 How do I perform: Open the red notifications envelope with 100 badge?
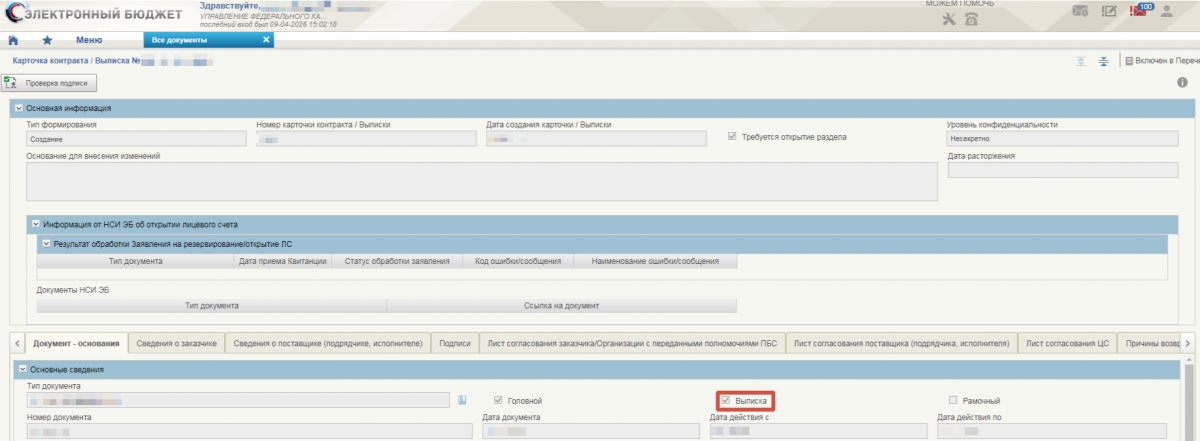tap(1140, 10)
